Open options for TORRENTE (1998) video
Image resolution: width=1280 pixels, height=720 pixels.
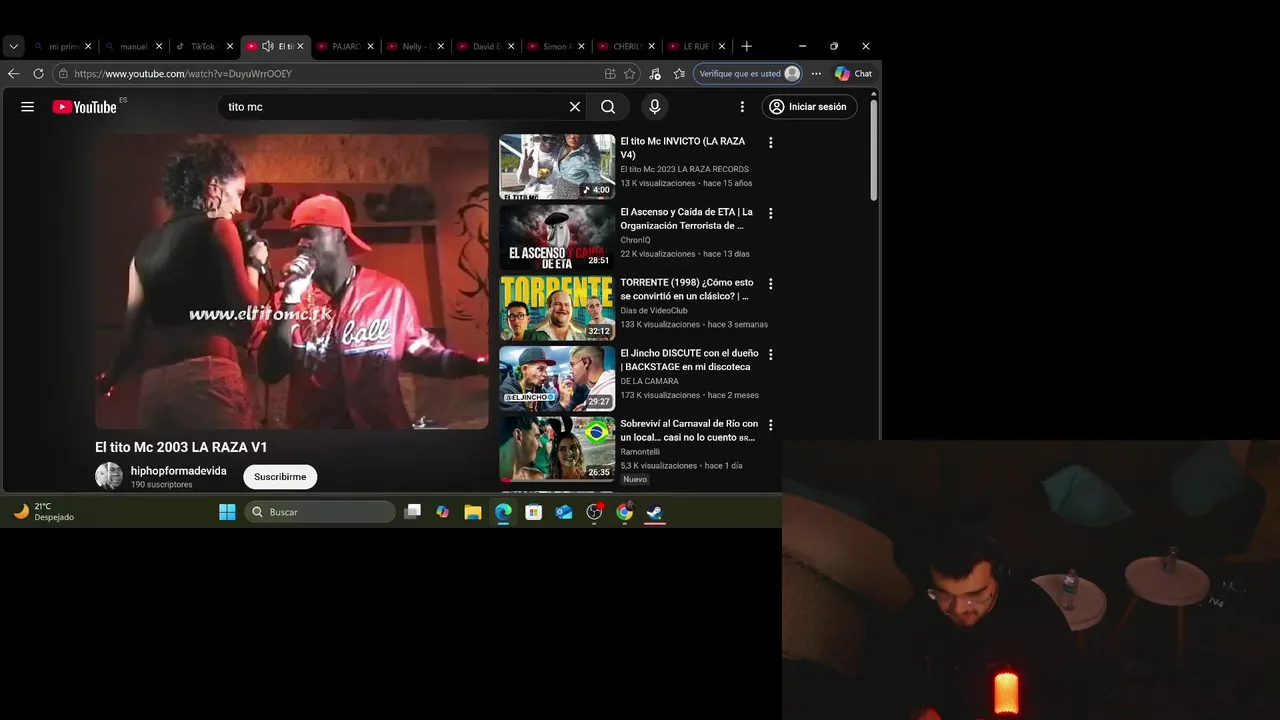tap(770, 284)
